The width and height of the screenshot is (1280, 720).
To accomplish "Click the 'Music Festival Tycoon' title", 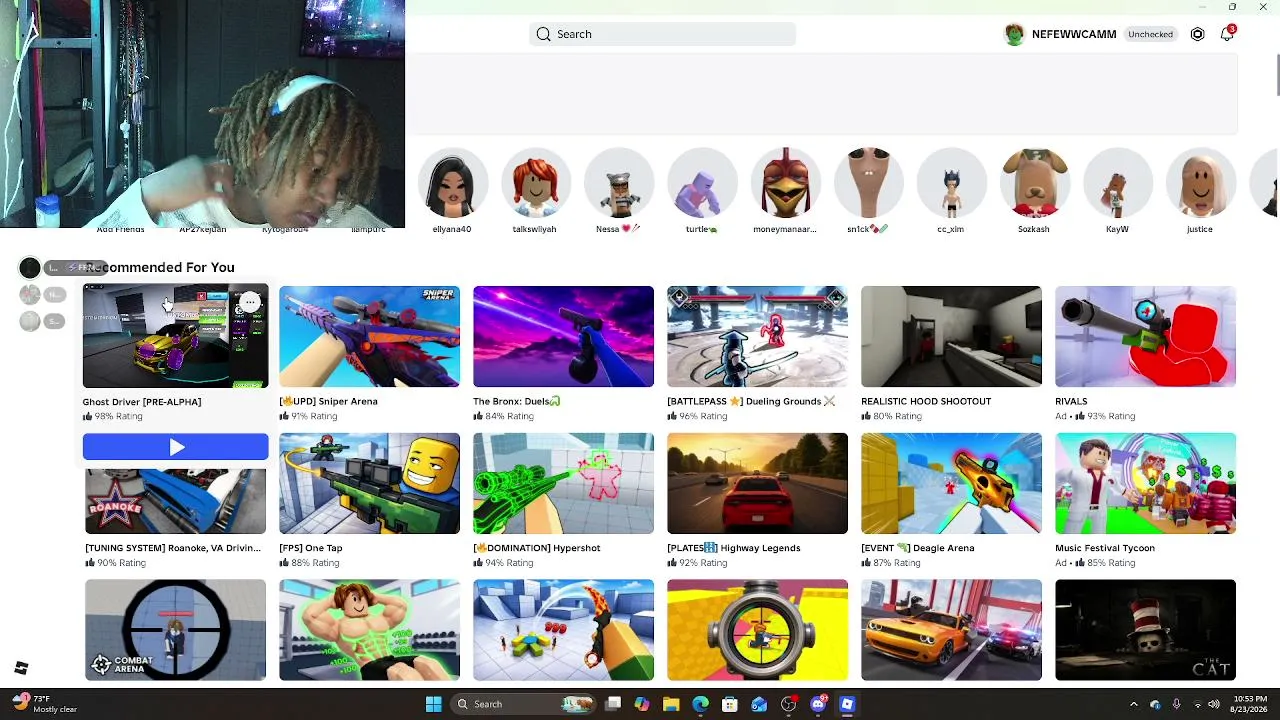I will pyautogui.click(x=1105, y=548).
